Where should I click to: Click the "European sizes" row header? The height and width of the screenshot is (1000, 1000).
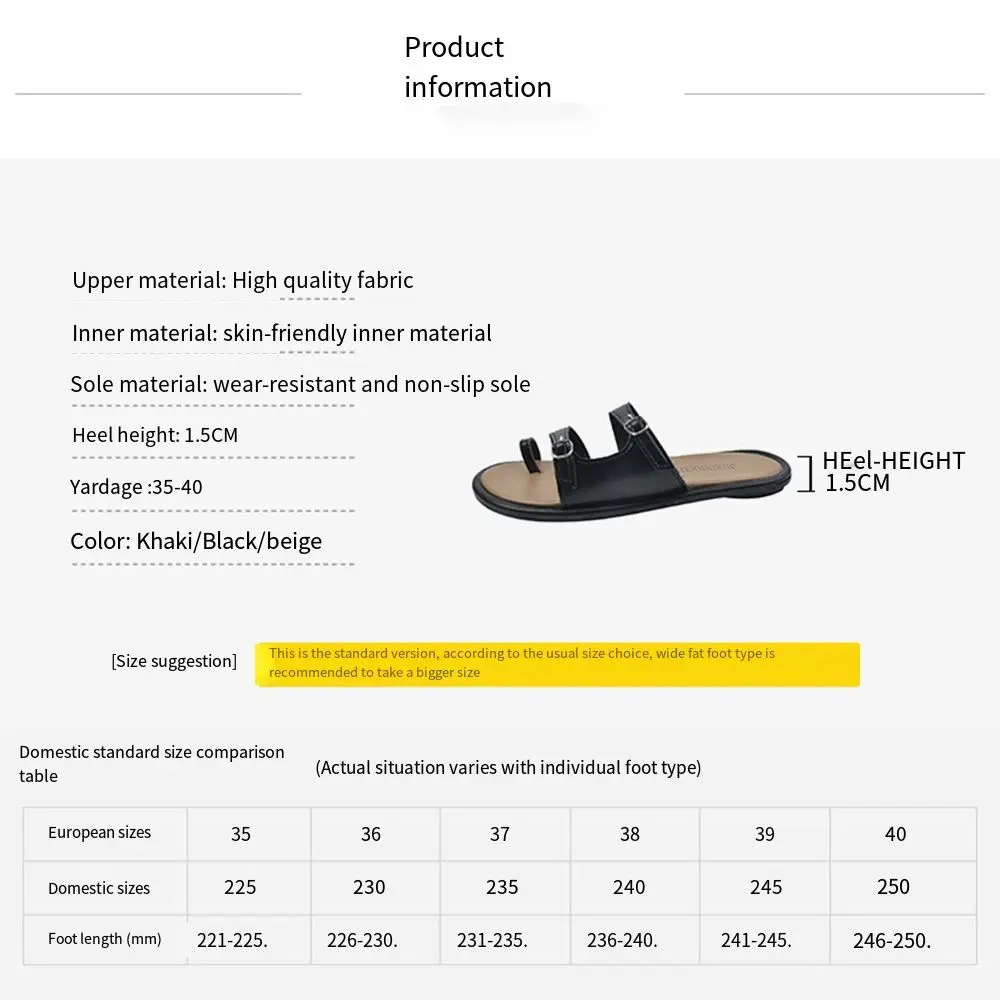point(99,832)
